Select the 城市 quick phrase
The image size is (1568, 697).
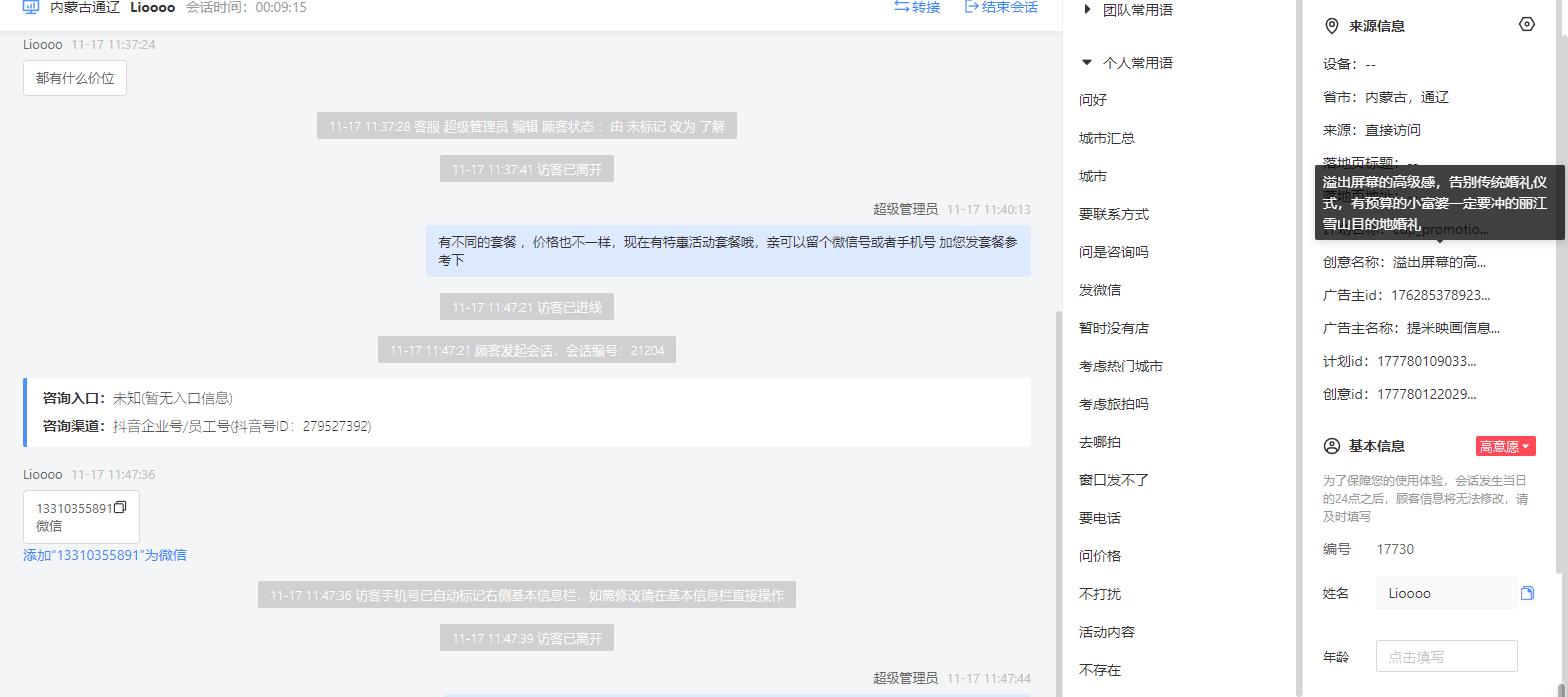click(1093, 176)
